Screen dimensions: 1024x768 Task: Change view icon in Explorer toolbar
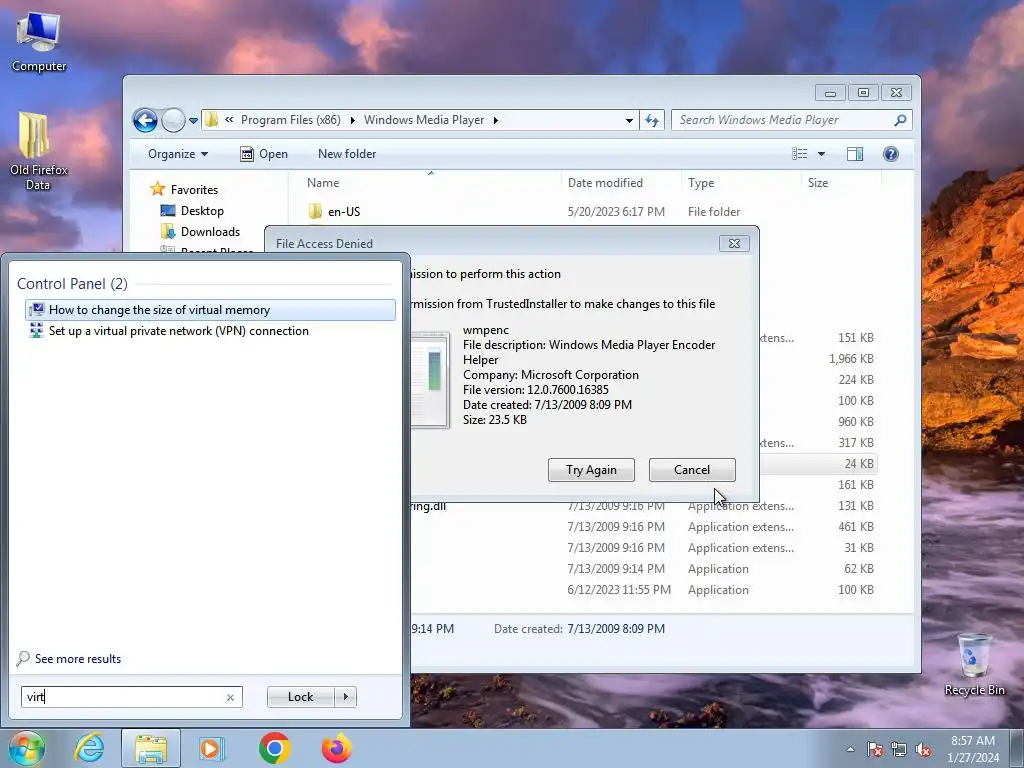click(x=799, y=154)
